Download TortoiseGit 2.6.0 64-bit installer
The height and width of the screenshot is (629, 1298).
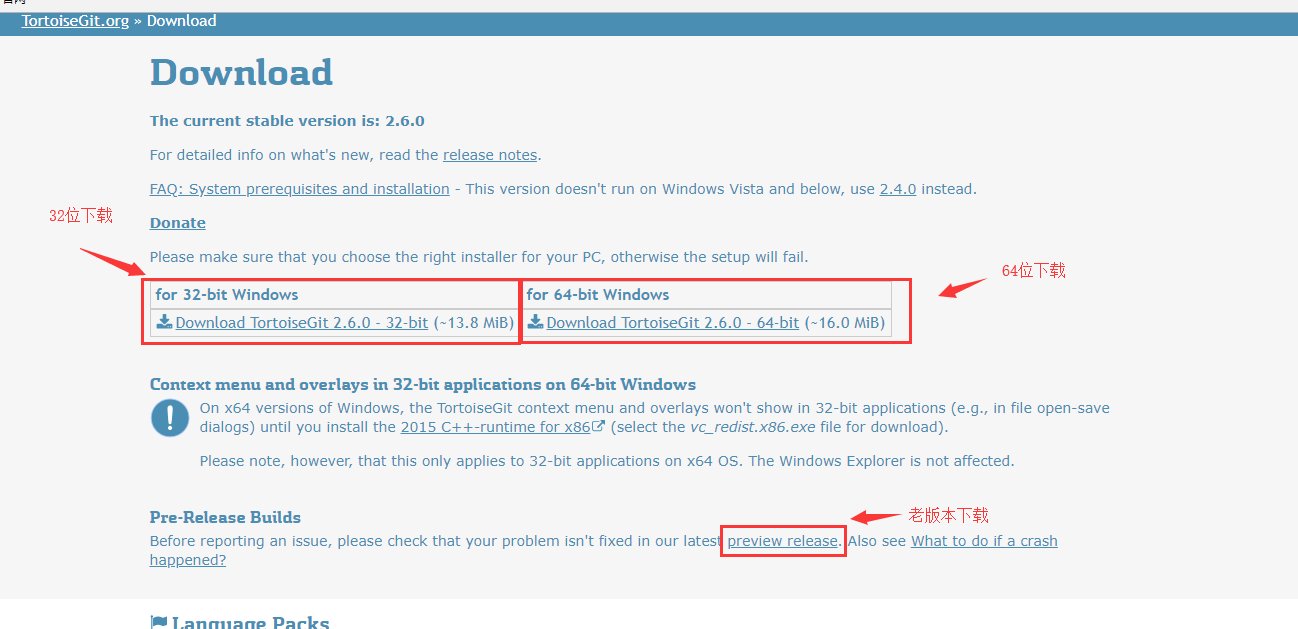click(x=673, y=323)
